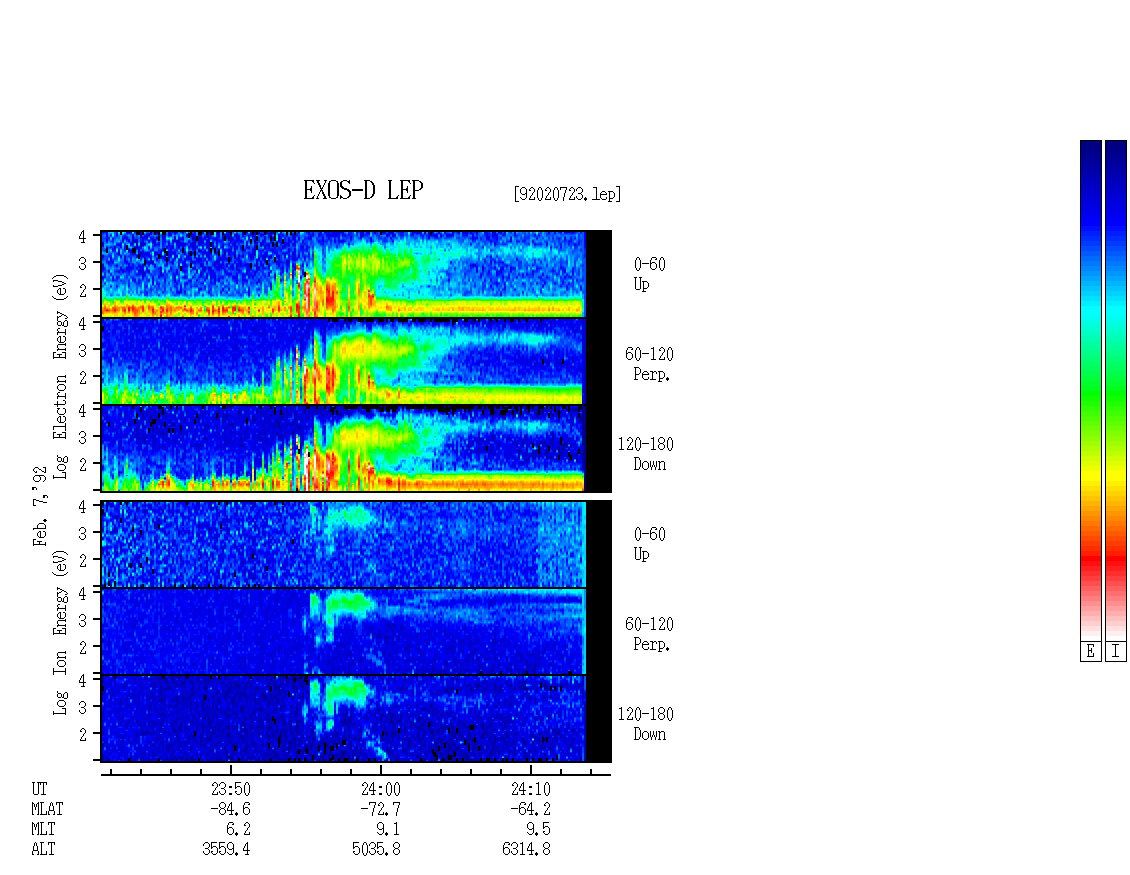
Task: Select the 24:00 UT time value
Action: coord(381,789)
